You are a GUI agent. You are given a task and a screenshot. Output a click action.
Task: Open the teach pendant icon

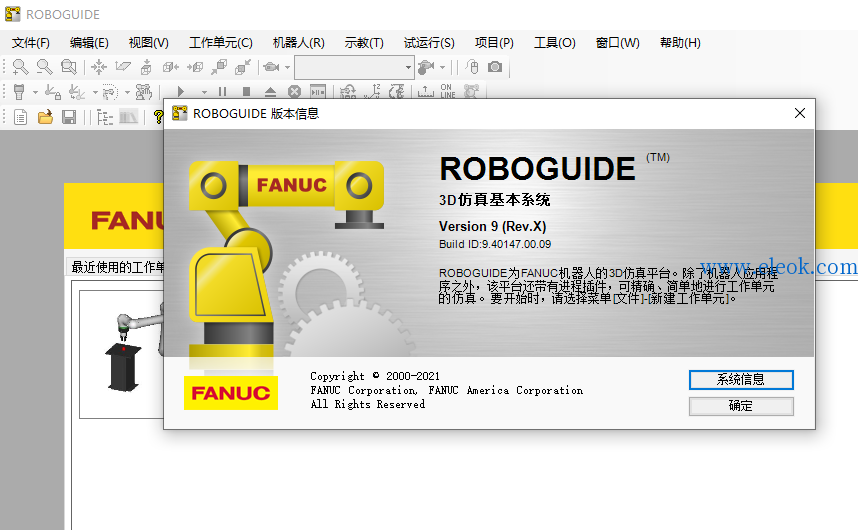(19, 92)
